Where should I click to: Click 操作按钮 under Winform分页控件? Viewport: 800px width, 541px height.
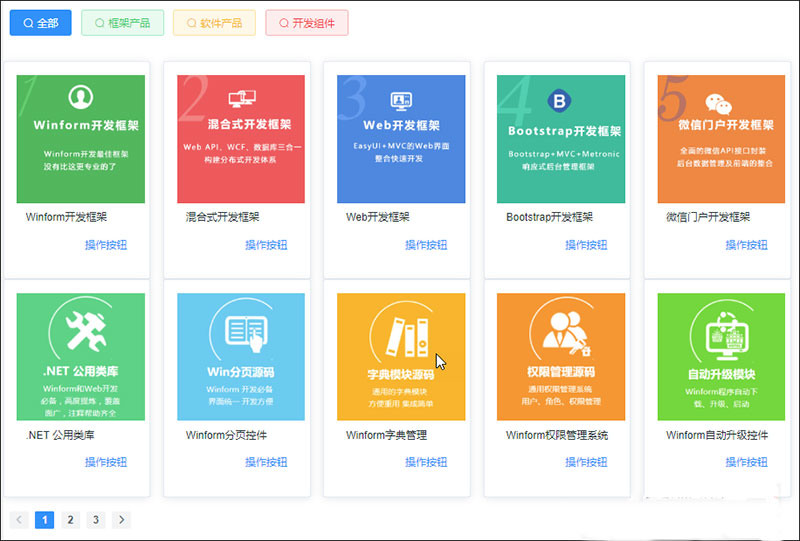click(266, 462)
